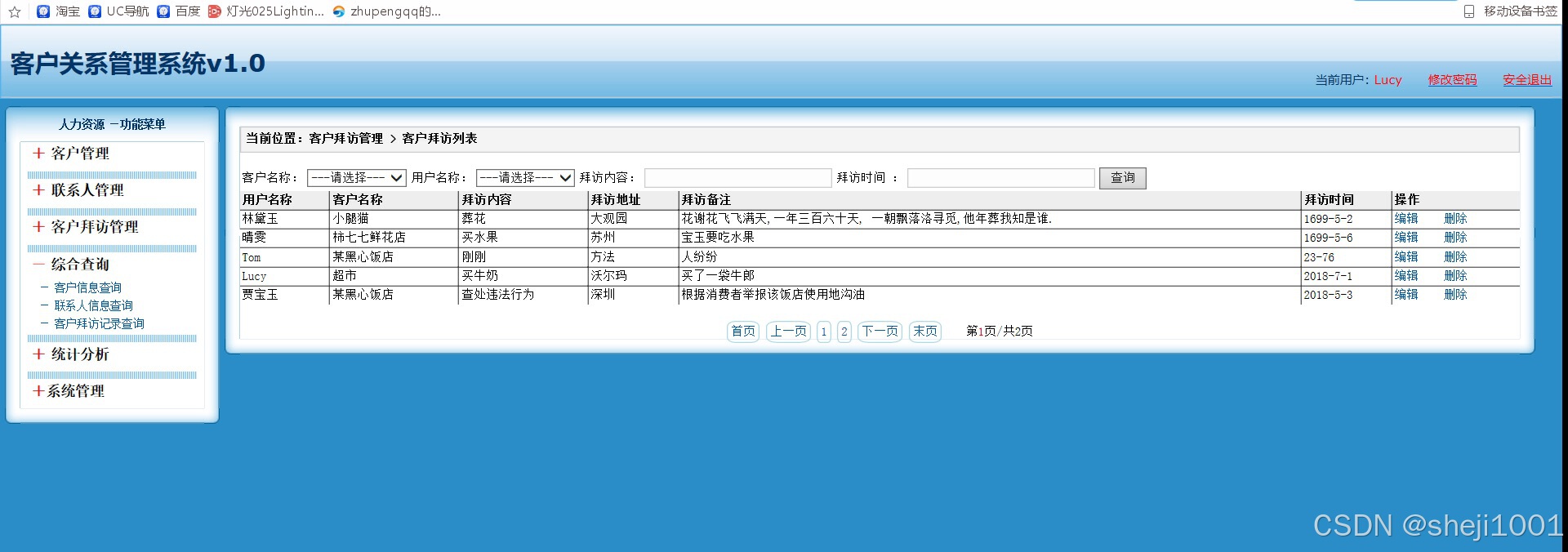Delete the Lucy visit record
The height and width of the screenshot is (552, 1568).
(1455, 276)
